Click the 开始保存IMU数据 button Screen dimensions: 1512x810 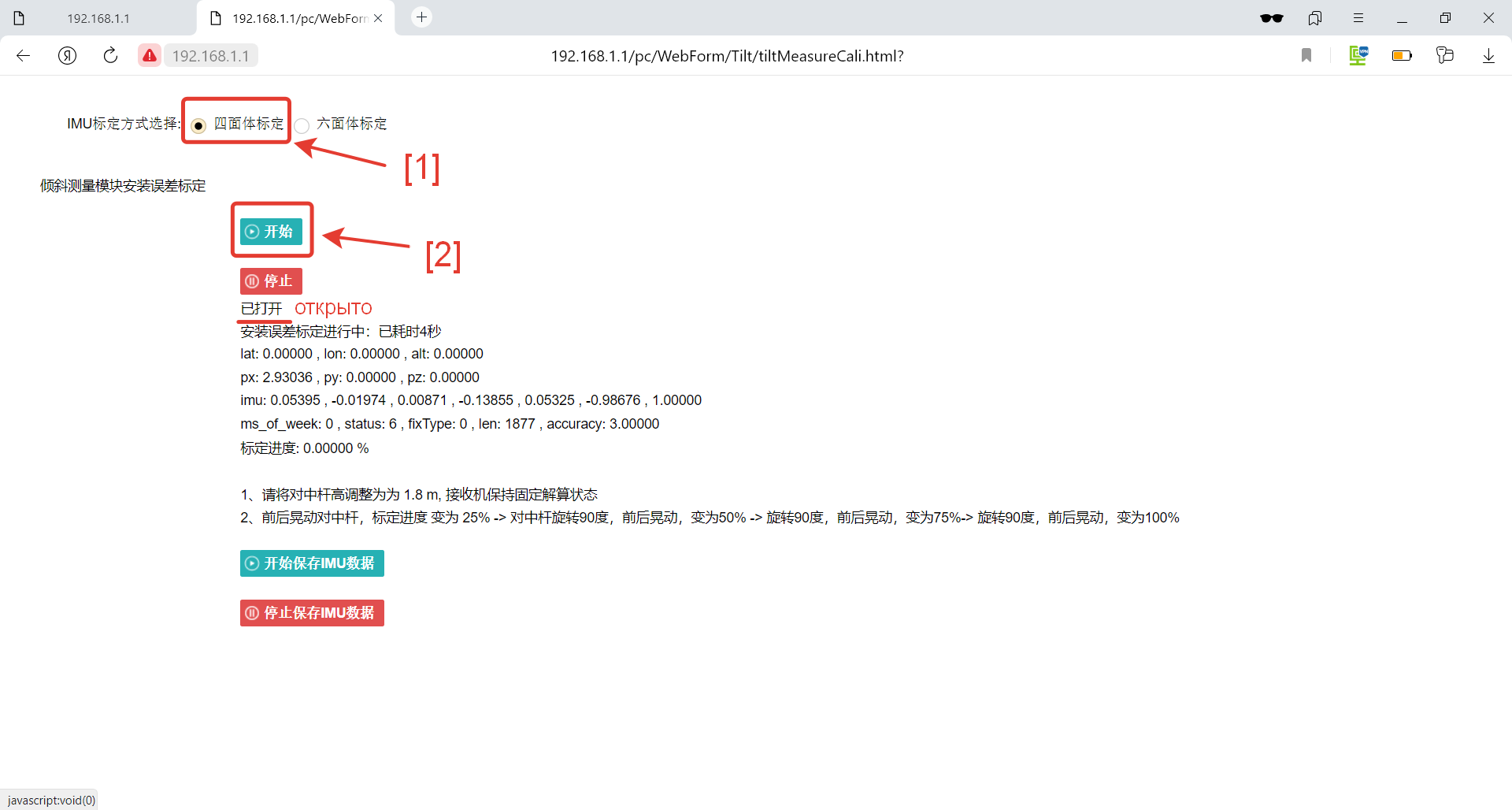tap(312, 563)
